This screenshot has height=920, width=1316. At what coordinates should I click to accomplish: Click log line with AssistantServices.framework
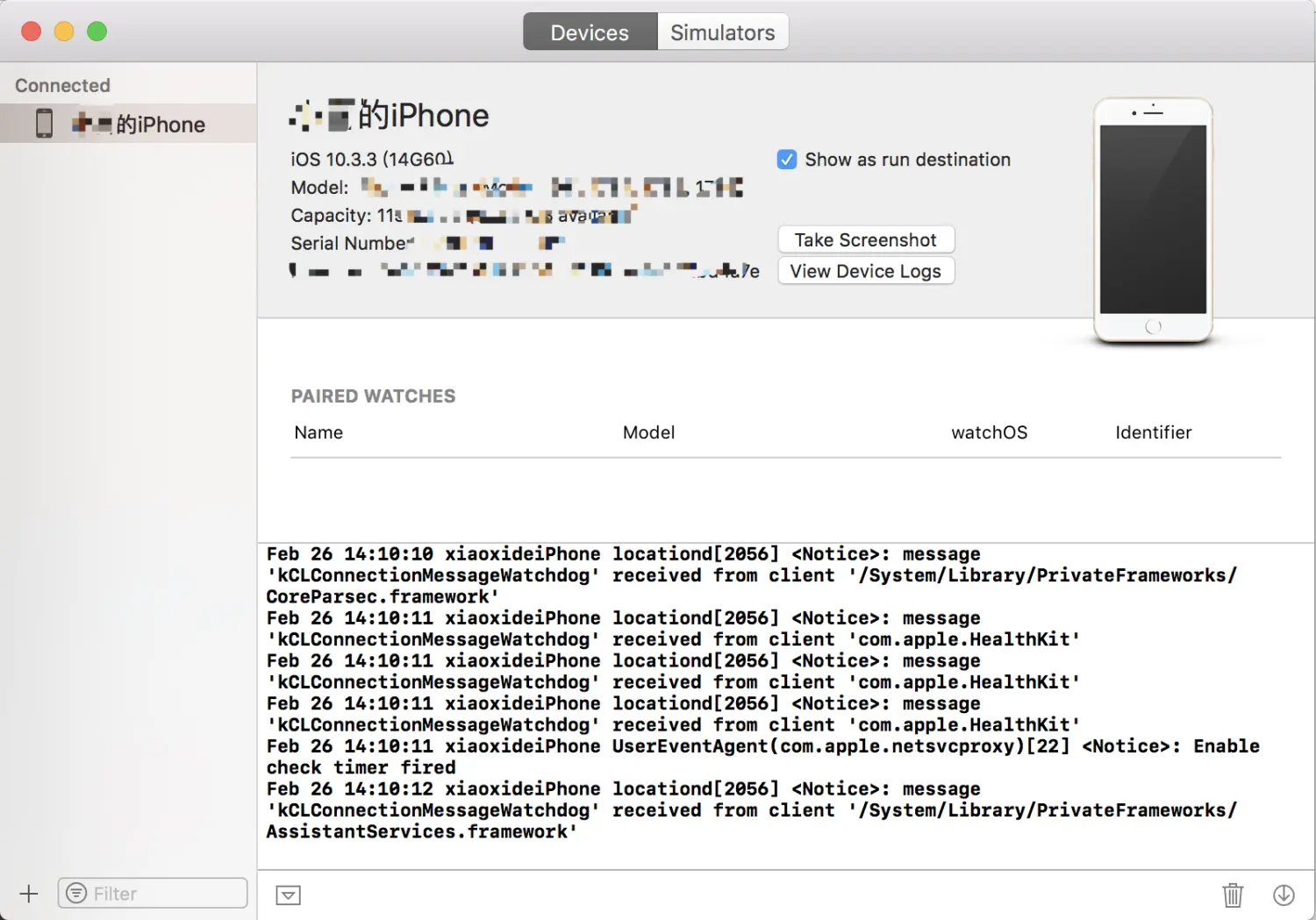coord(751,810)
